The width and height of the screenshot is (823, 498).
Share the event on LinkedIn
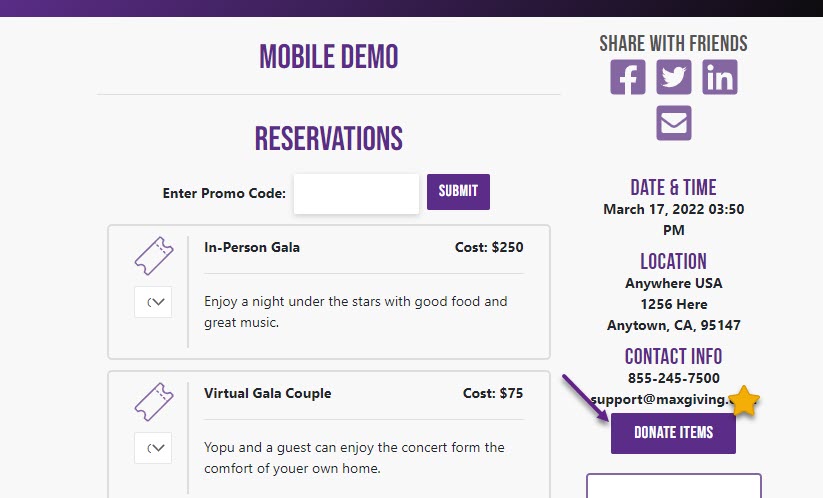pos(720,77)
